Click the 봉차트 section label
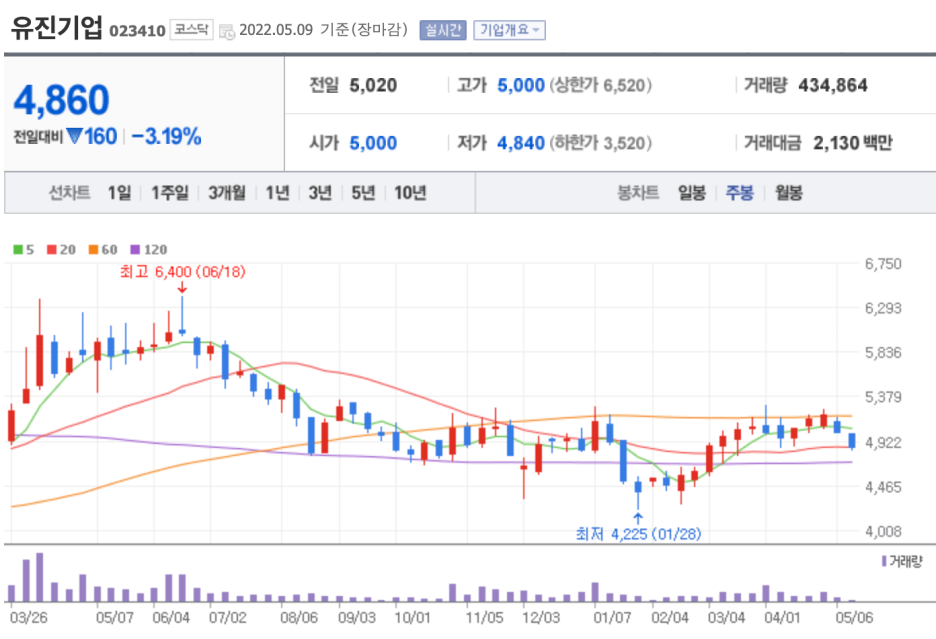936x639 pixels. coord(638,192)
